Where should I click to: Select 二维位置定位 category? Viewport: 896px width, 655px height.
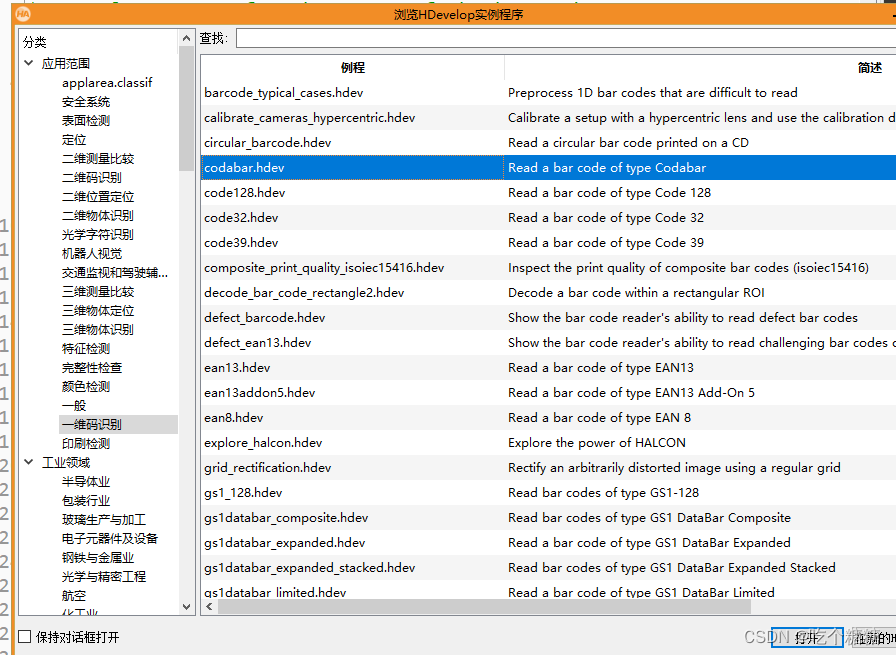click(98, 197)
